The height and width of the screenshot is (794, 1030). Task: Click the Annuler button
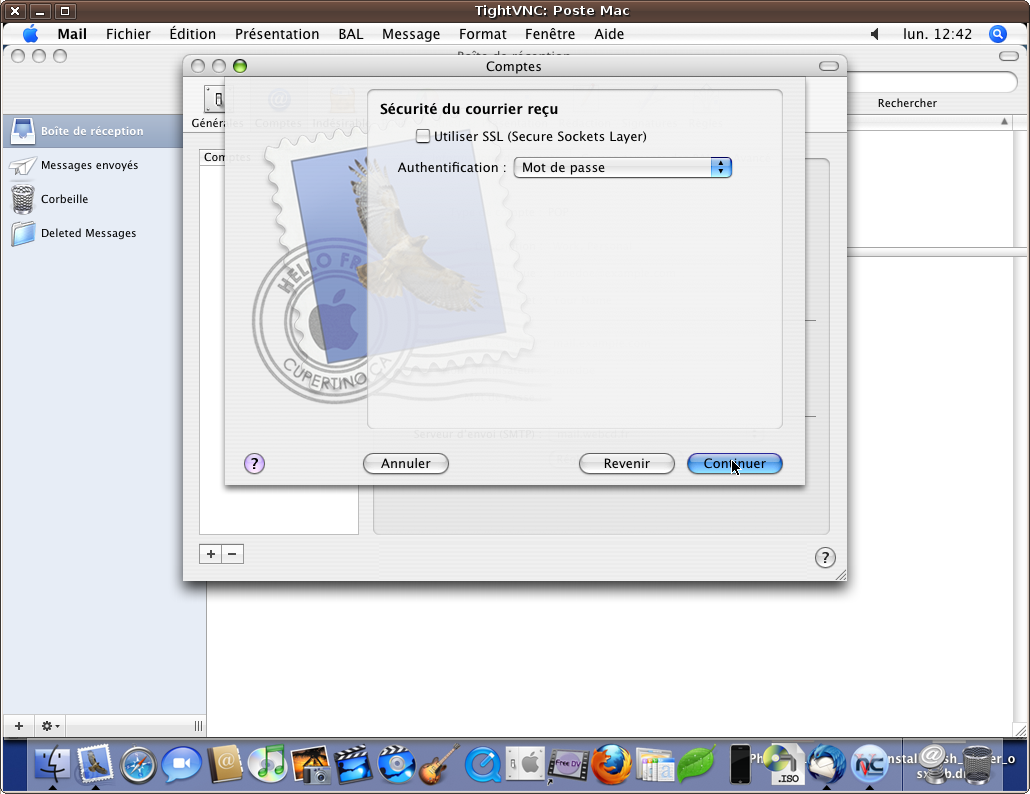pos(406,464)
